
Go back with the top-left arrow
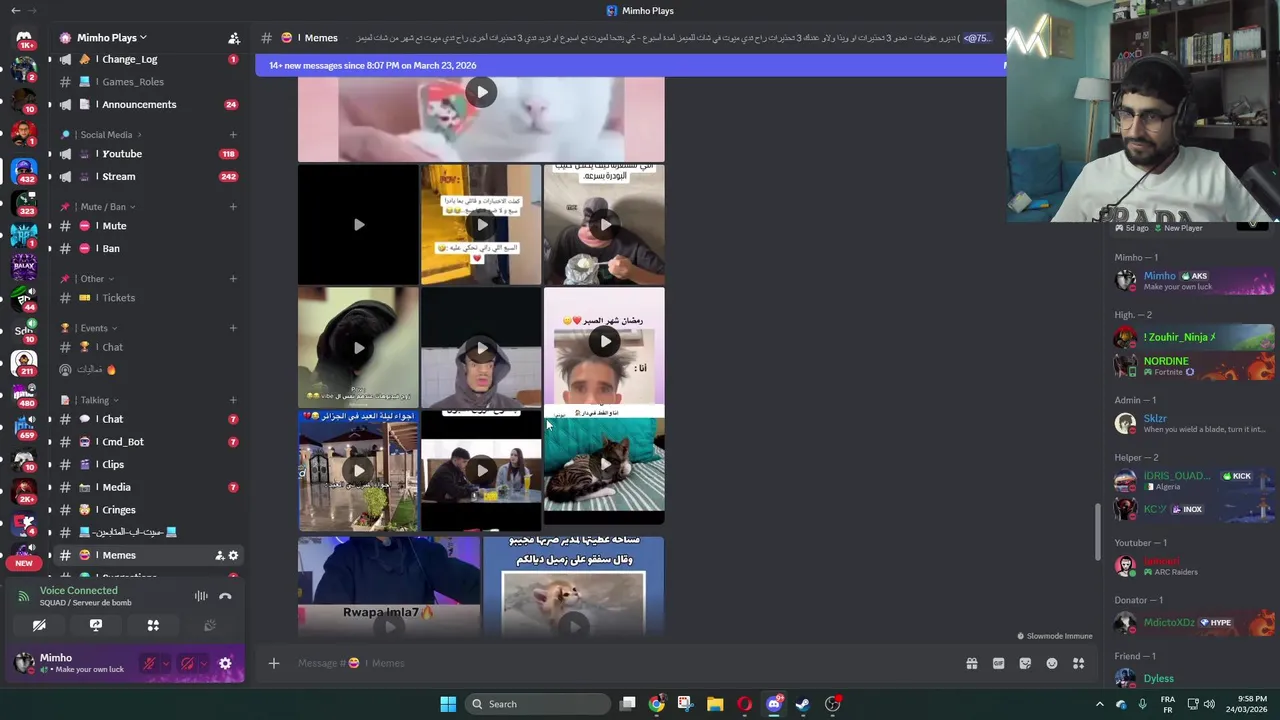point(15,10)
